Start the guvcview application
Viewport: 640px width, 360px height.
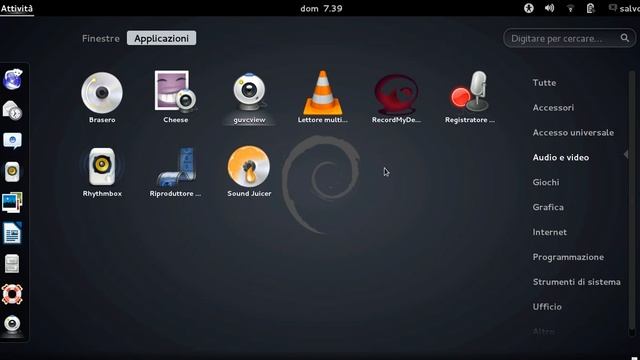(249, 97)
